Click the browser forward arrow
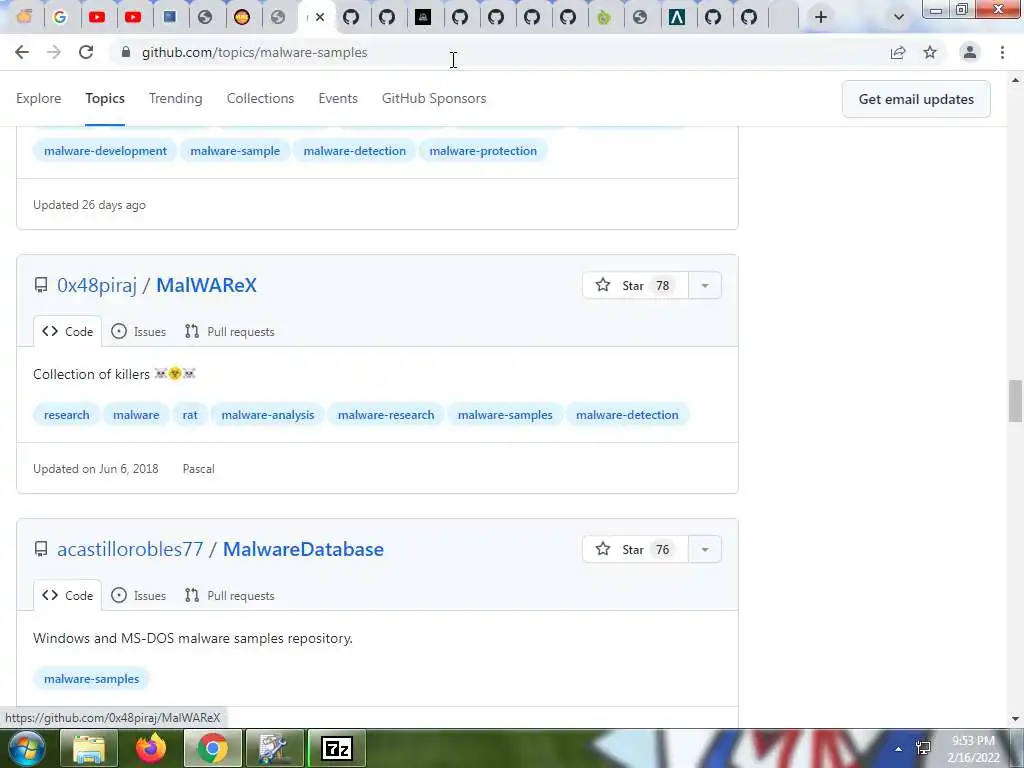The width and height of the screenshot is (1024, 768). tap(54, 52)
